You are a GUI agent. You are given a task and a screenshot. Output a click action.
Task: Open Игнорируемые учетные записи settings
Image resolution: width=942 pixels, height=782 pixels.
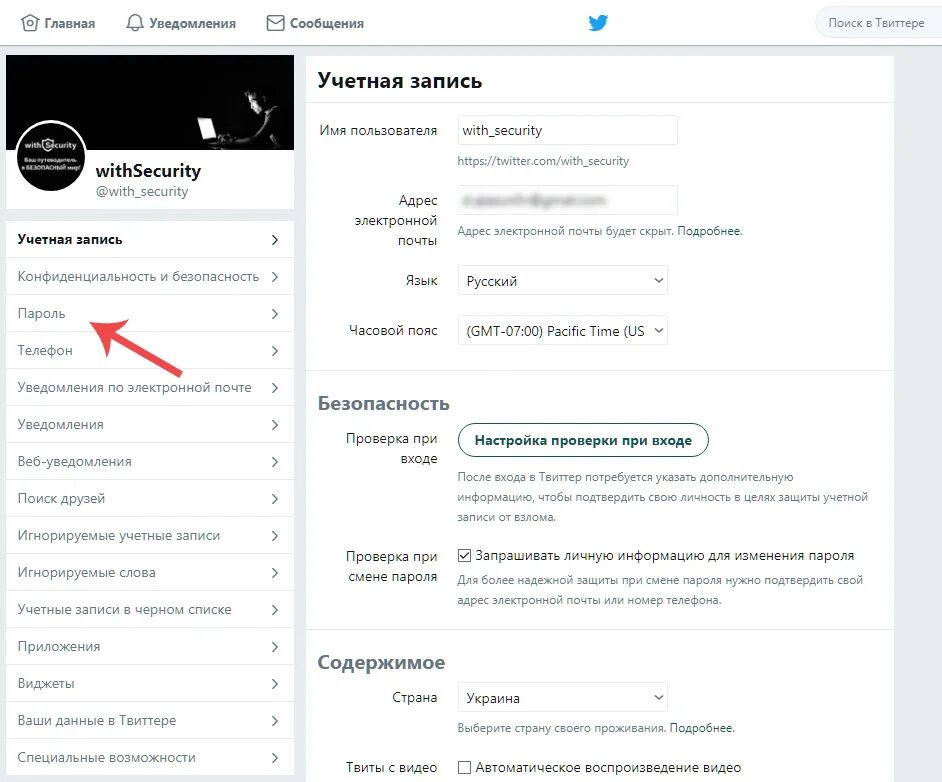150,535
